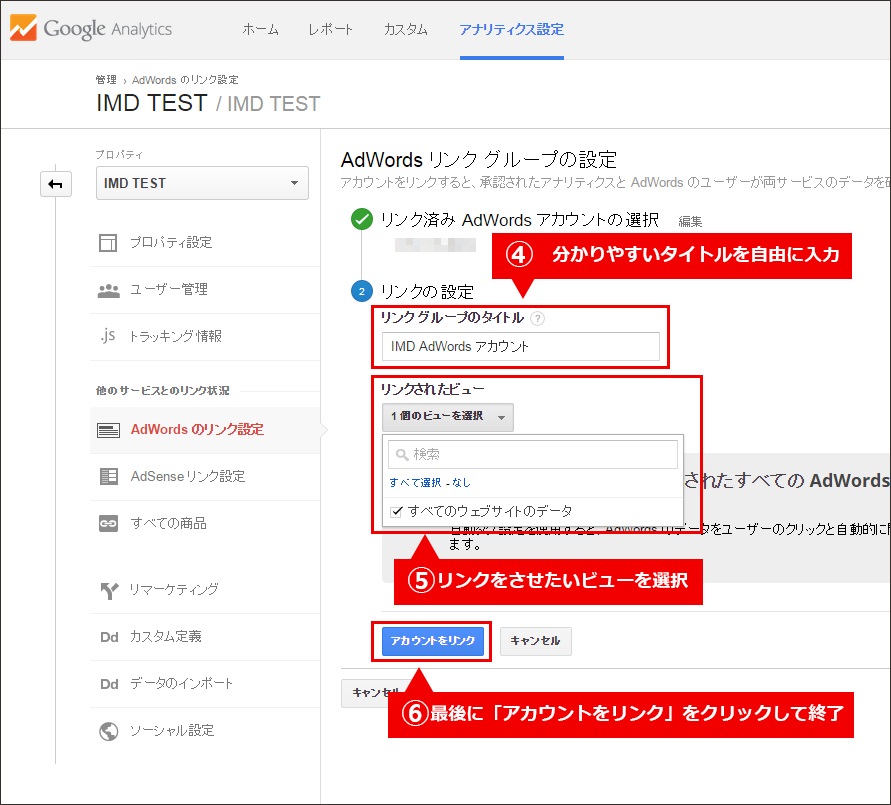The image size is (891, 805).
Task: Open the レポート tab
Action: (x=330, y=29)
